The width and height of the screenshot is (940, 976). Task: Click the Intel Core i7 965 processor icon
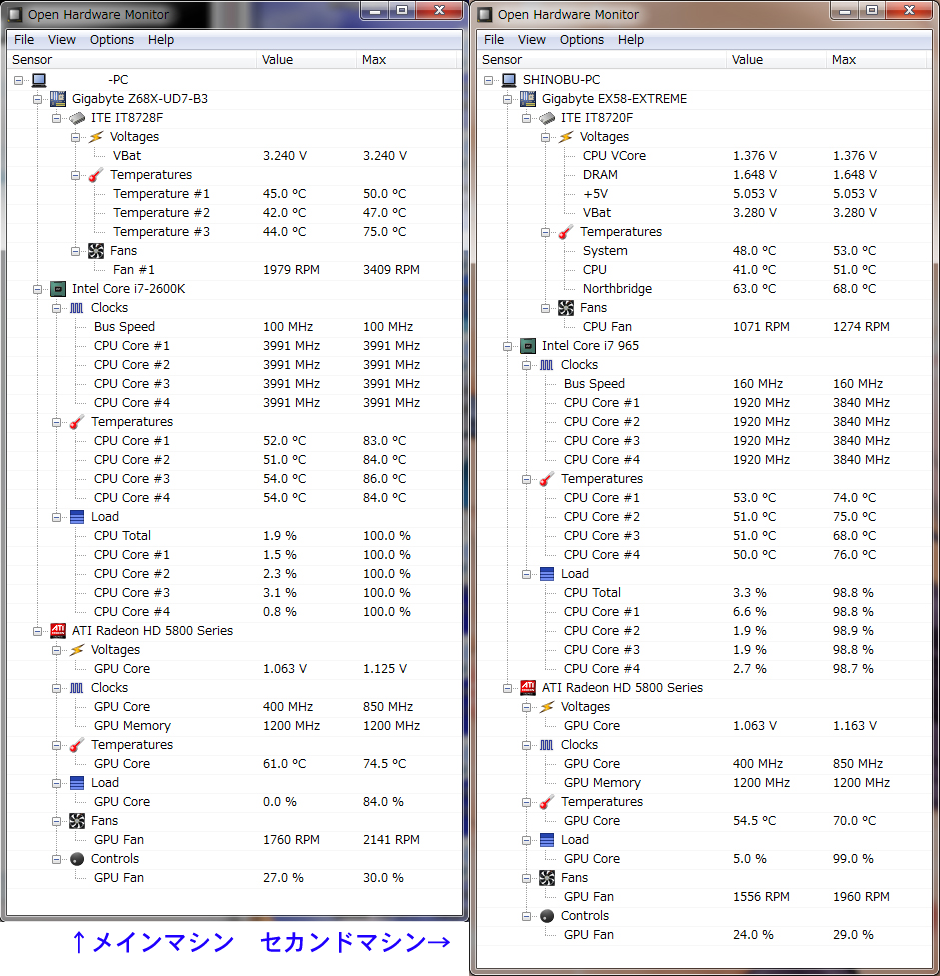pyautogui.click(x=528, y=346)
